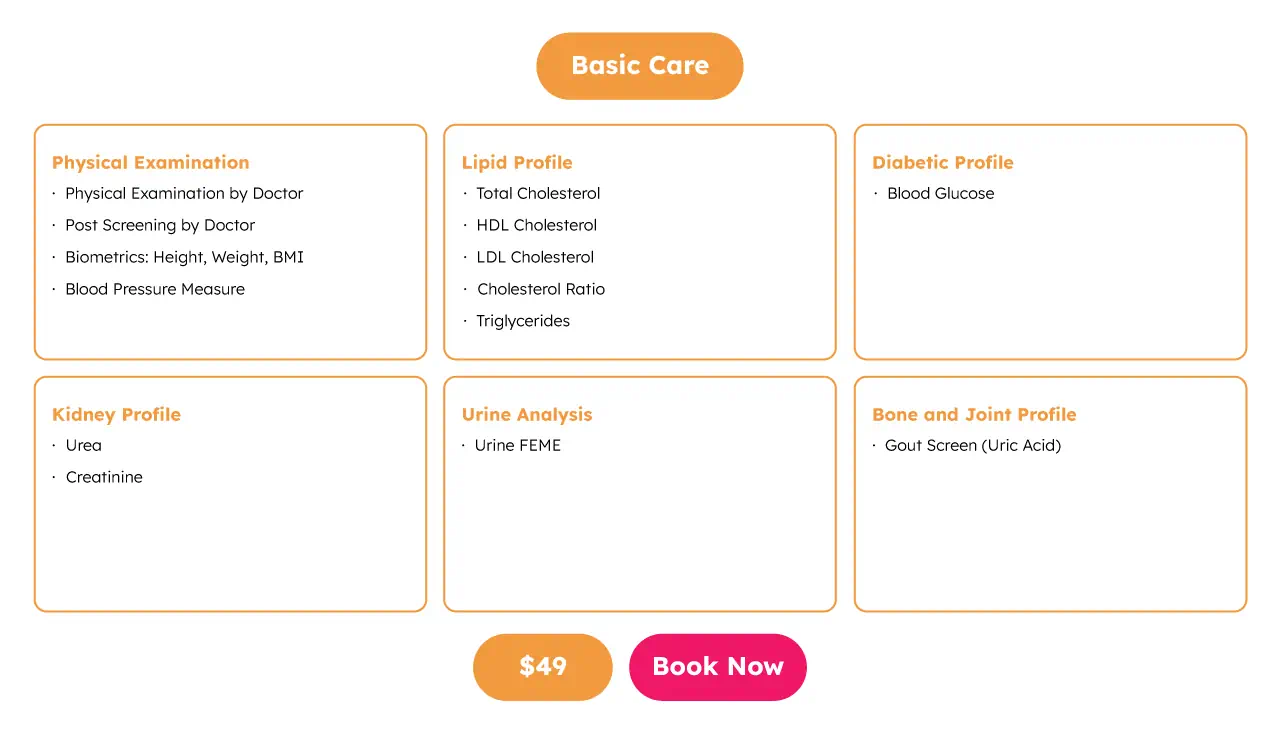Click the Diabetic Profile heading

(x=942, y=163)
